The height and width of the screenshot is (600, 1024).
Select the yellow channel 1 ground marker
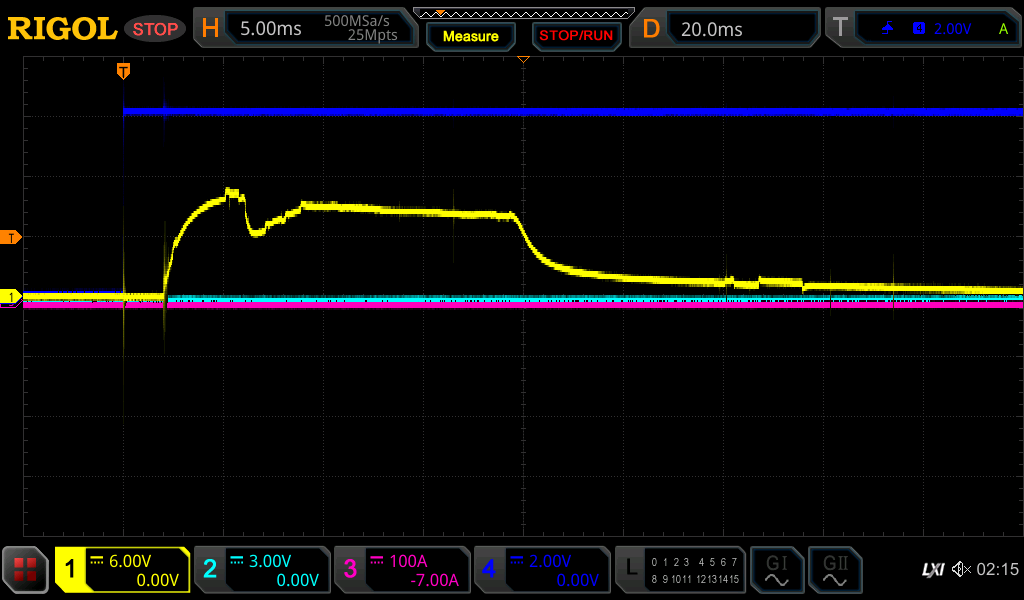click(x=12, y=297)
